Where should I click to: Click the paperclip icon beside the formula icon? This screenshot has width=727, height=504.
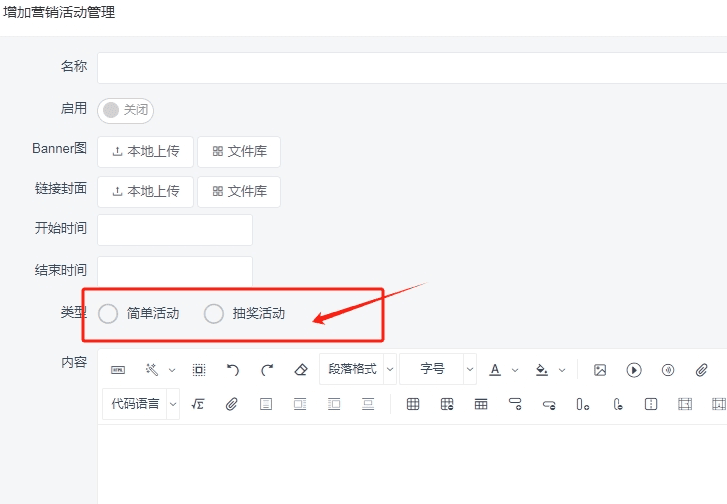231,404
